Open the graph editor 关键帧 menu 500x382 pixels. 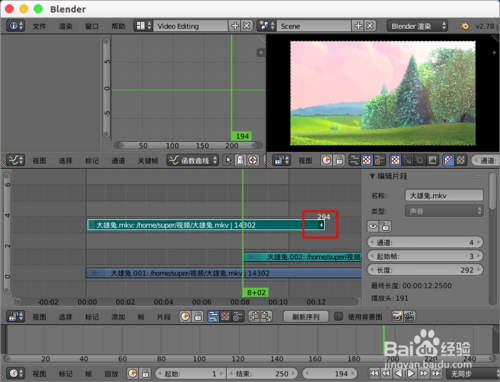coord(148,161)
